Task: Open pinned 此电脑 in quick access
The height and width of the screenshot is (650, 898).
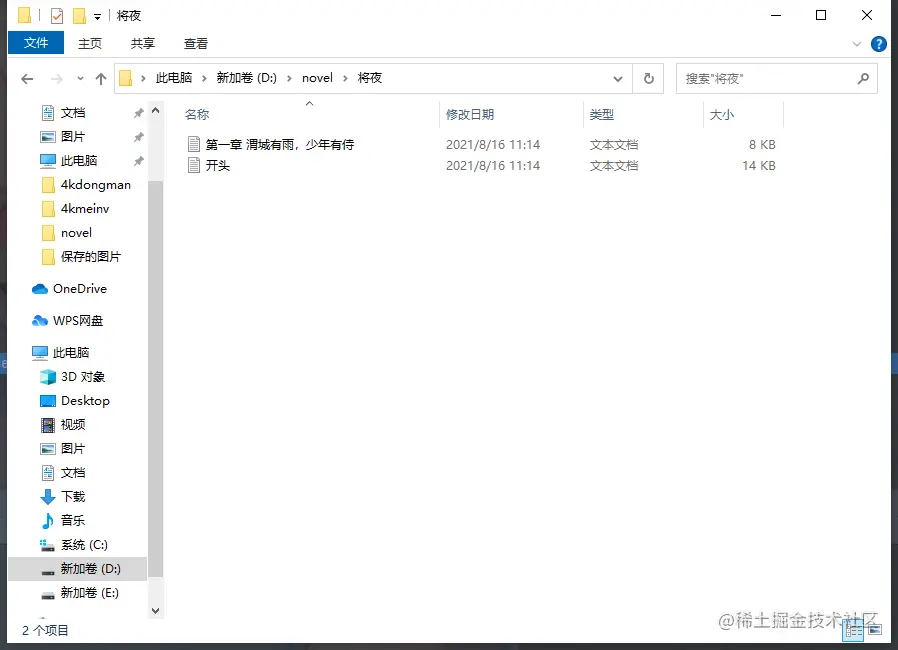Action: (79, 161)
